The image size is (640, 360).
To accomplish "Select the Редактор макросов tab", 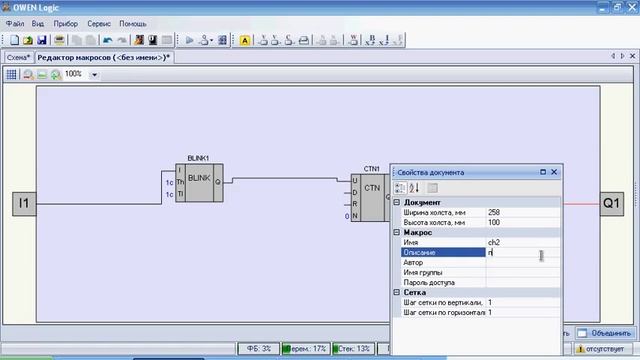I will tap(104, 58).
